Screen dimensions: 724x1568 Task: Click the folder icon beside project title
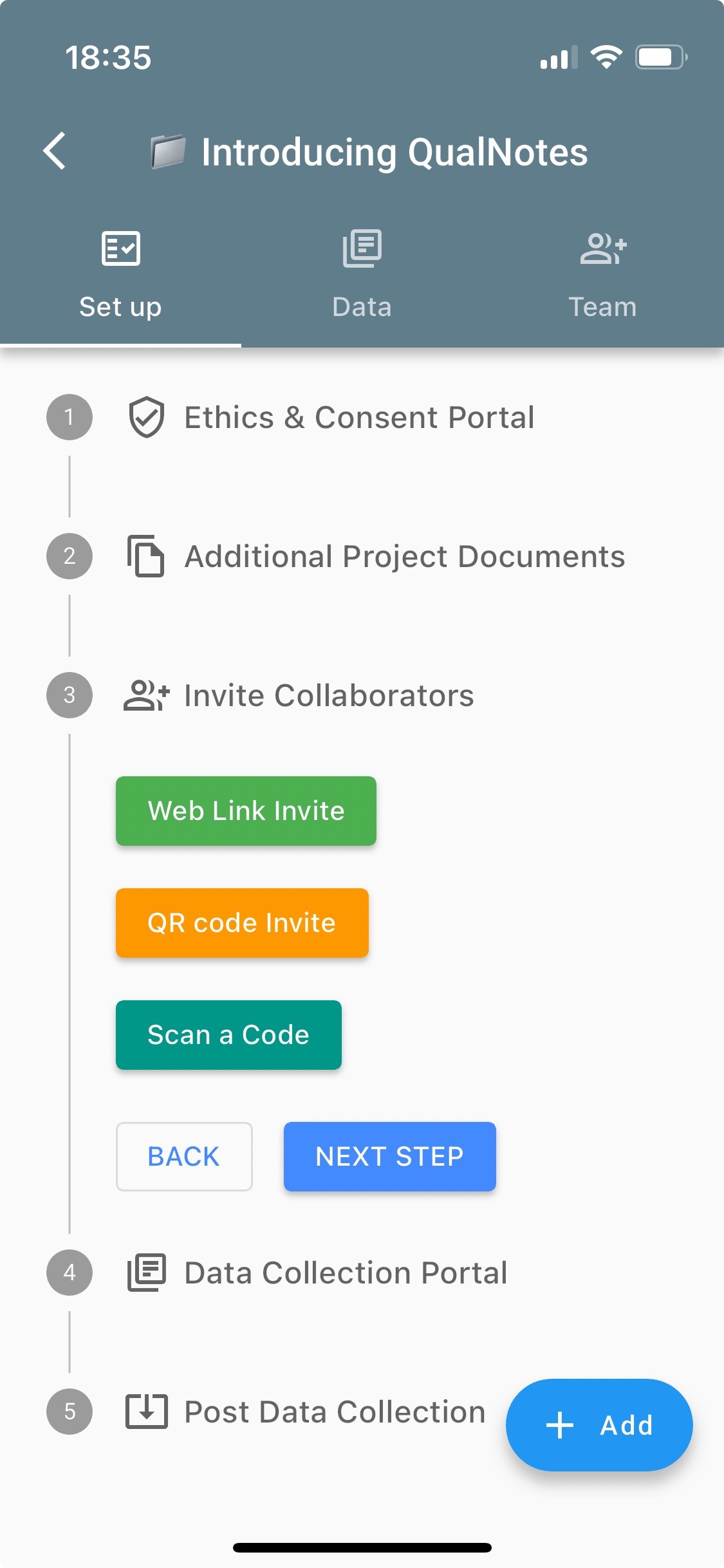click(169, 152)
